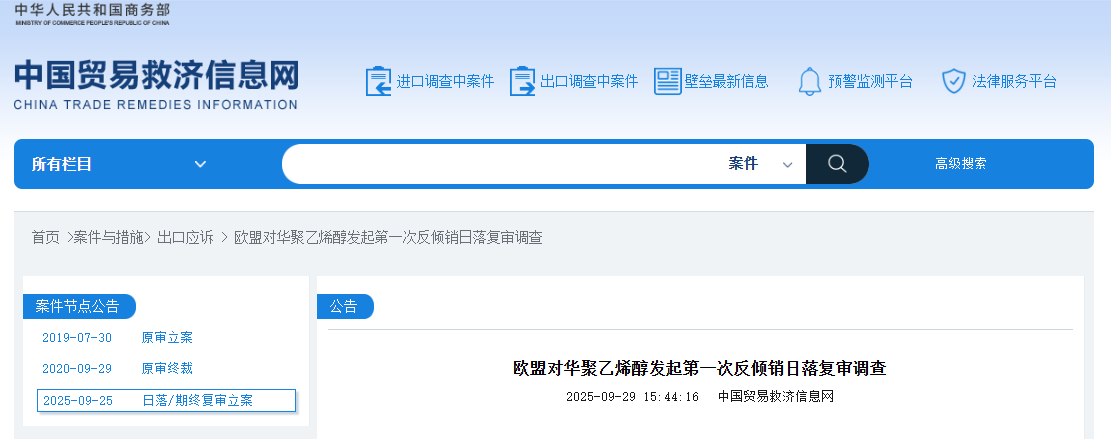Image resolution: width=1111 pixels, height=439 pixels.
Task: Open the 壁垒最新信息 news icon
Action: pos(667,81)
